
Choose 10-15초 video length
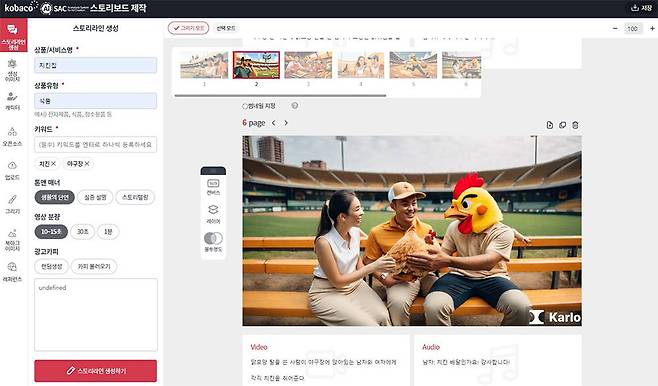pyautogui.click(x=51, y=232)
